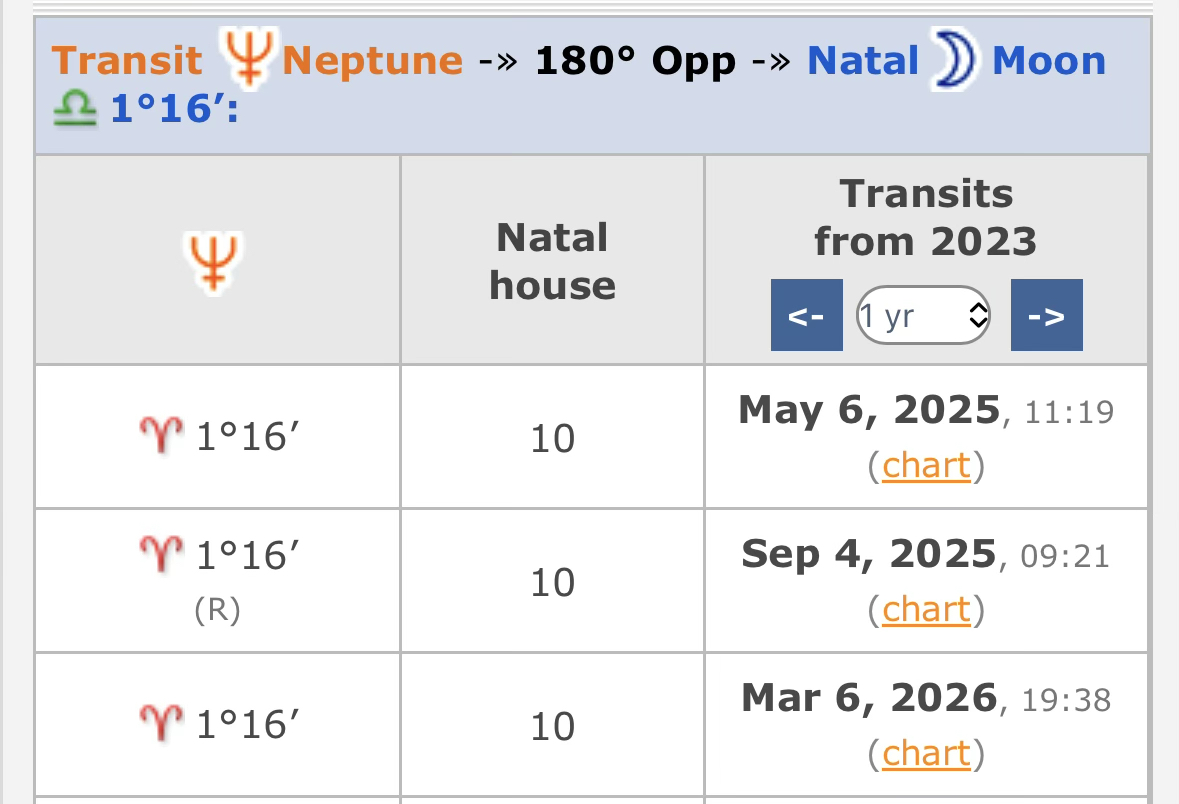Click the Natal house column header
The image size is (1179, 804).
[x=552, y=261]
